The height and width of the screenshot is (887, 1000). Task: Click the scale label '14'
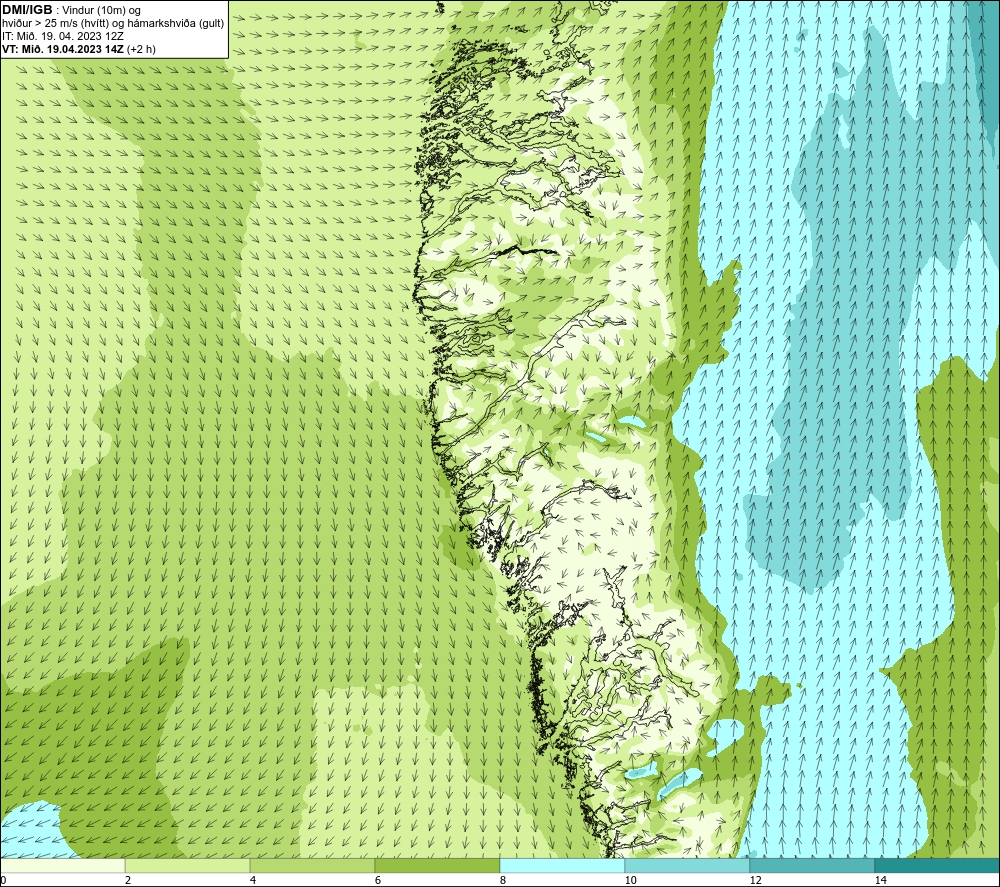pos(880,880)
